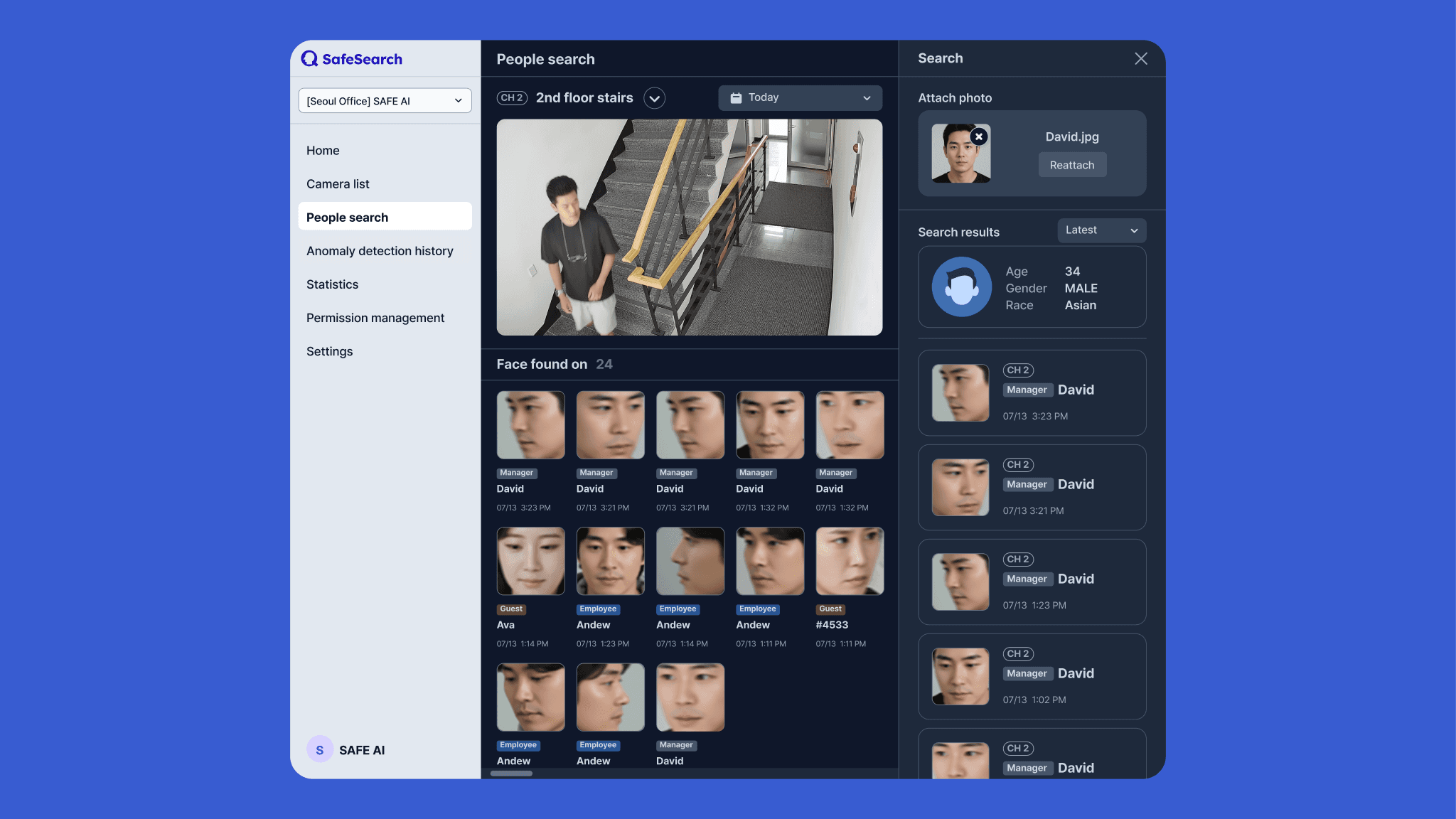1456x819 pixels.
Task: Click the SafeSearch logo icon
Action: click(x=309, y=59)
